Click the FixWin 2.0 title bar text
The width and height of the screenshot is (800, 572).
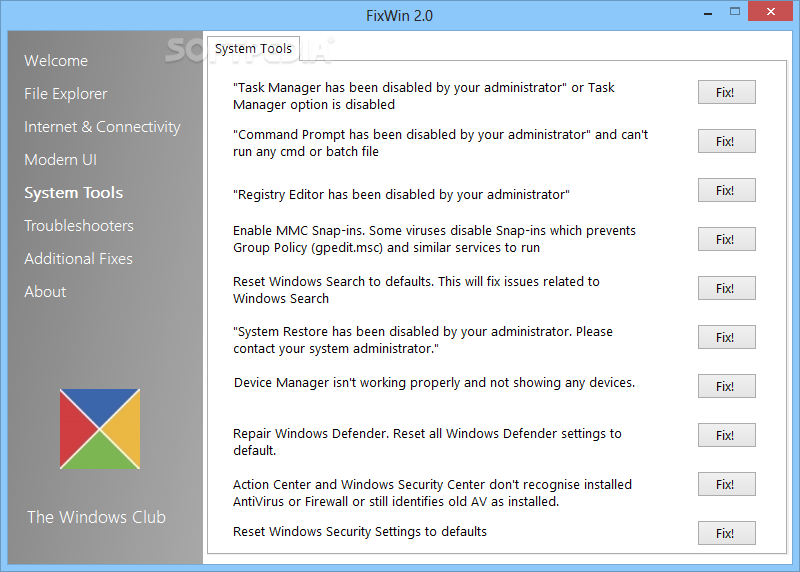coord(399,16)
